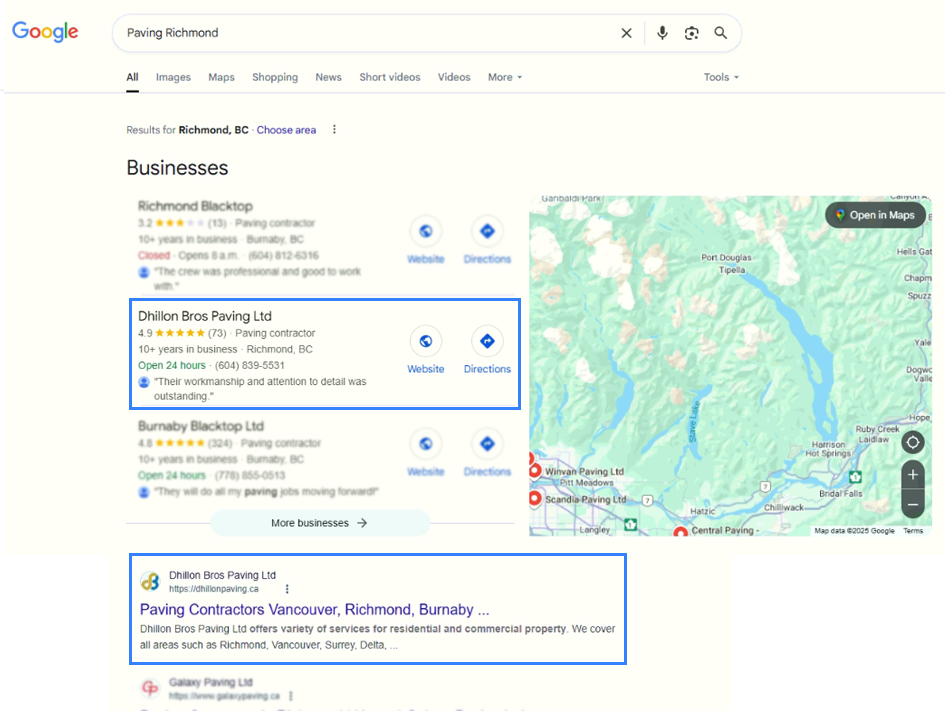Open Google Lens image search
The height and width of the screenshot is (711, 945).
click(x=691, y=33)
